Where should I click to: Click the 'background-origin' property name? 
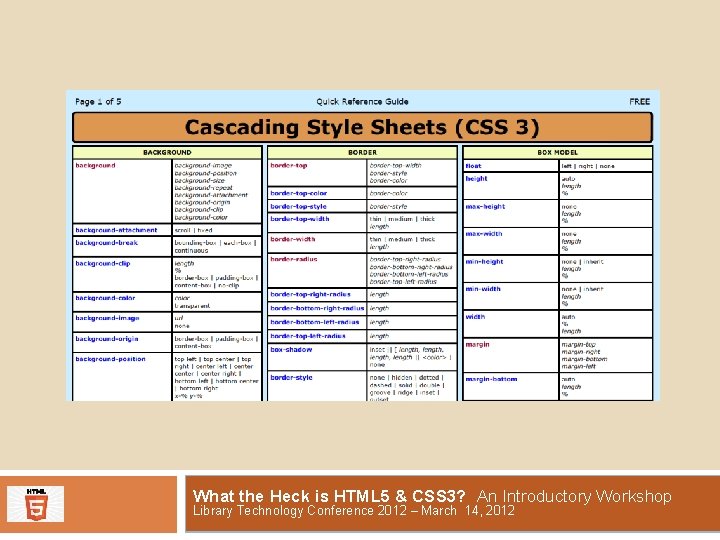[x=107, y=339]
